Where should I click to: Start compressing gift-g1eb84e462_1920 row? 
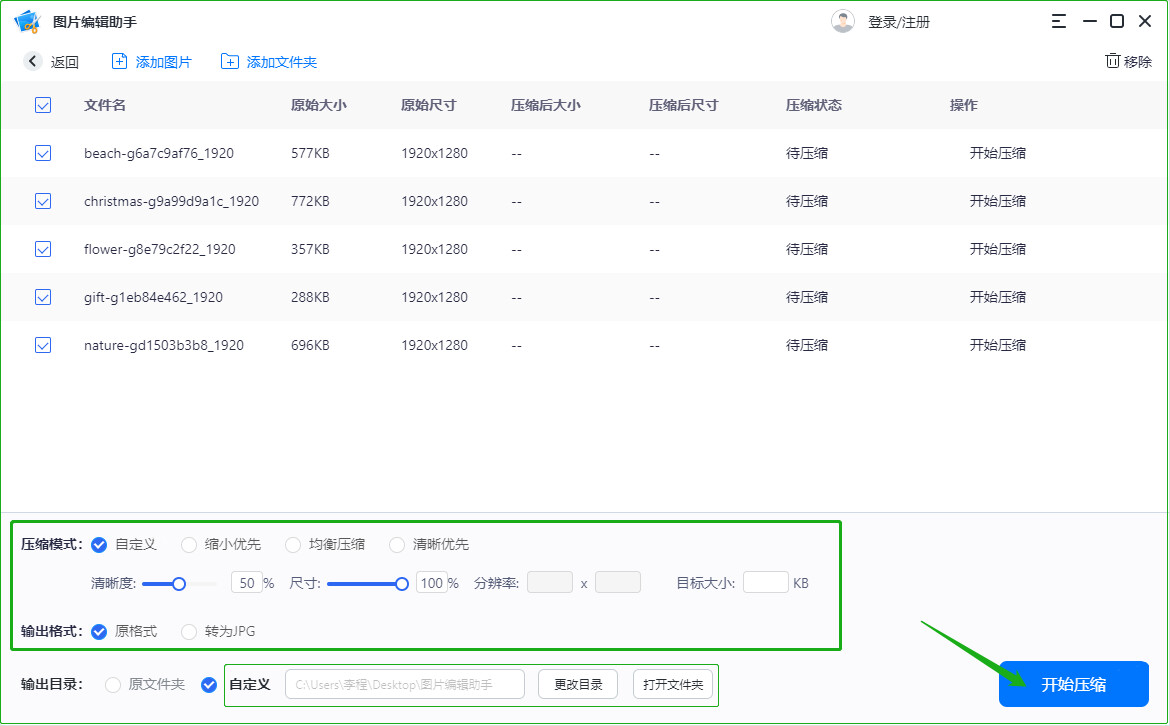tap(998, 297)
